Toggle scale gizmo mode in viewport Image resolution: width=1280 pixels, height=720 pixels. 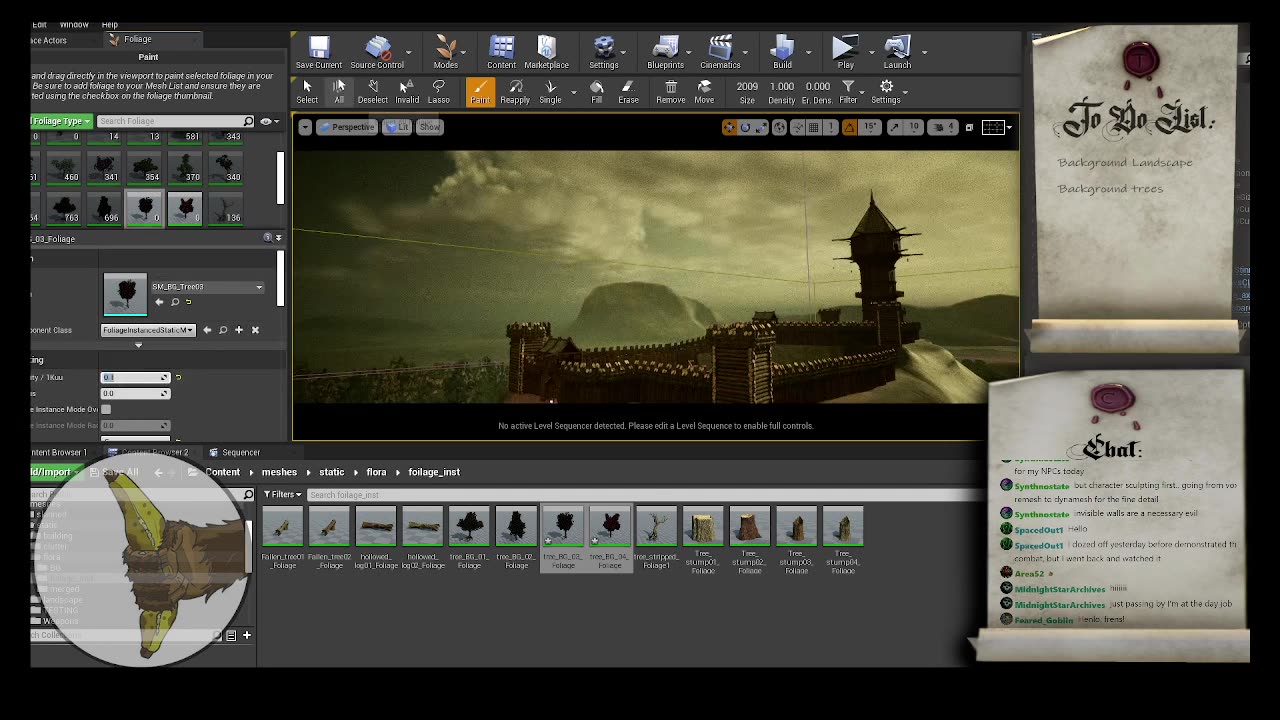click(x=760, y=127)
